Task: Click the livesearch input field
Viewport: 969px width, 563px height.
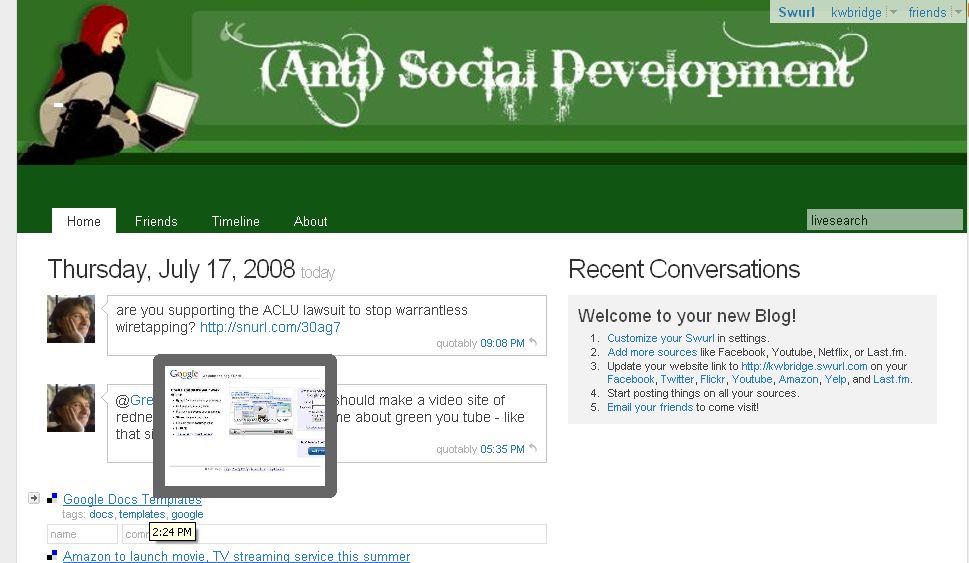Action: [x=884, y=220]
